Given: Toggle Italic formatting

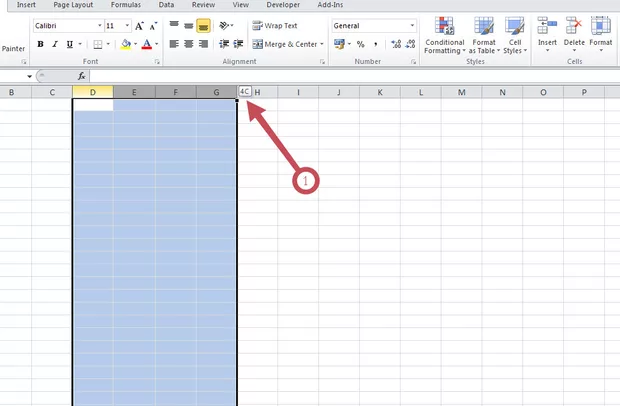Looking at the screenshot, I should [55, 44].
